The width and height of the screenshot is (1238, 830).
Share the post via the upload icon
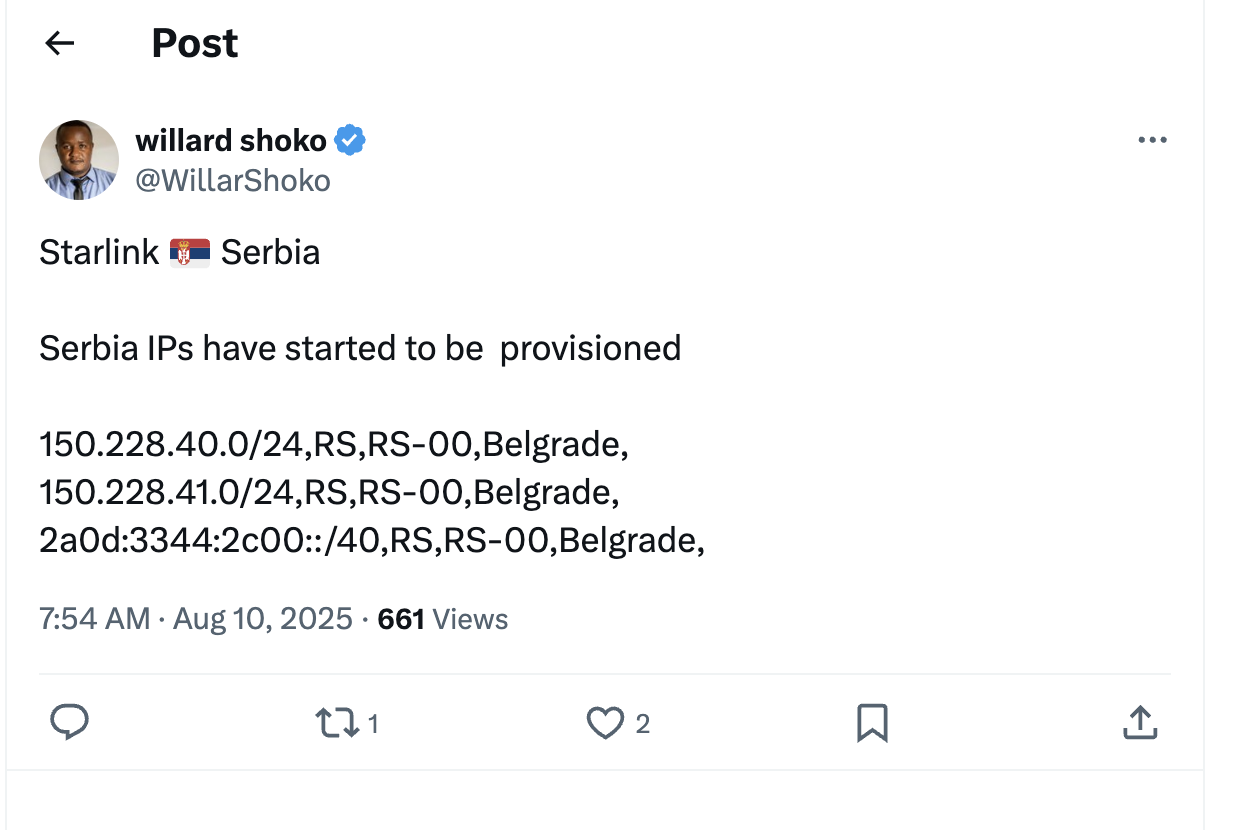point(1139,721)
